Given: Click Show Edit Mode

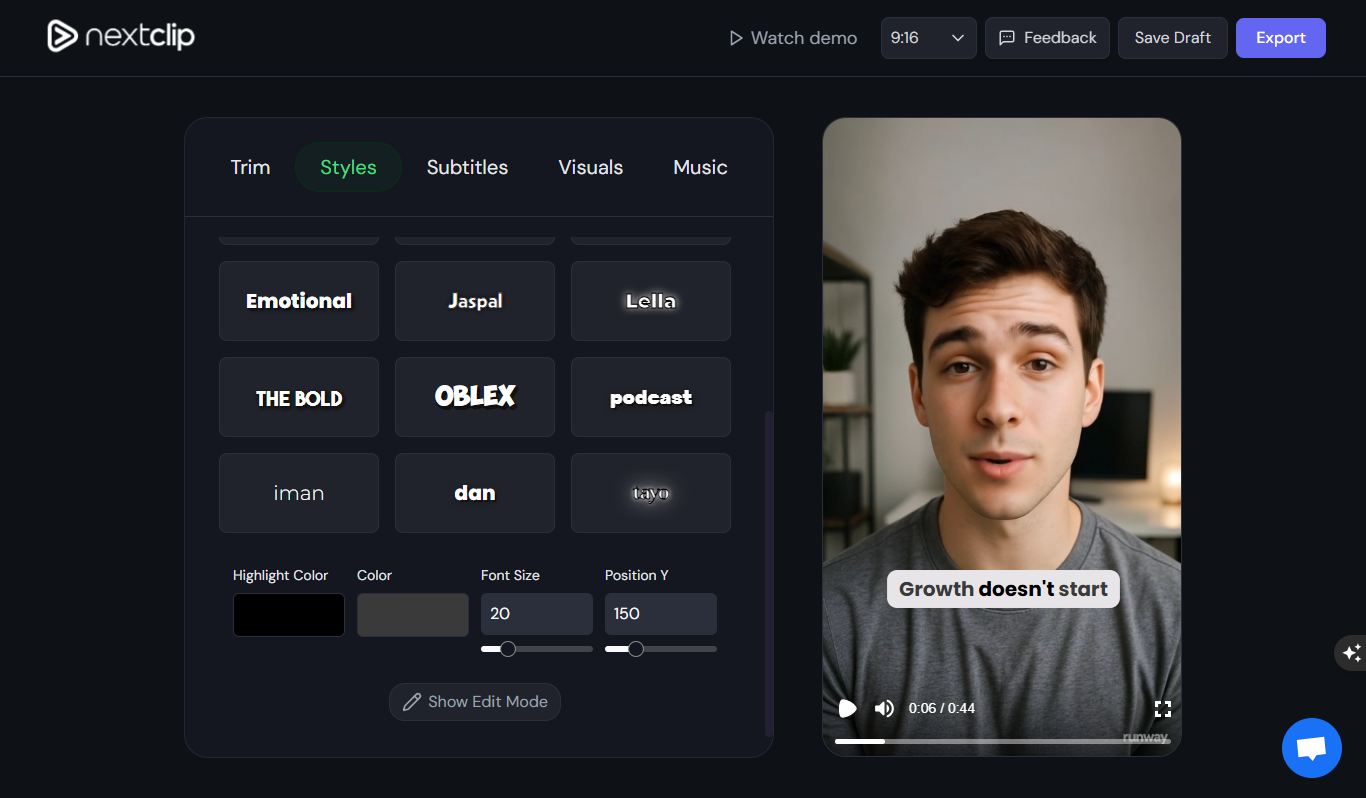Looking at the screenshot, I should (474, 701).
